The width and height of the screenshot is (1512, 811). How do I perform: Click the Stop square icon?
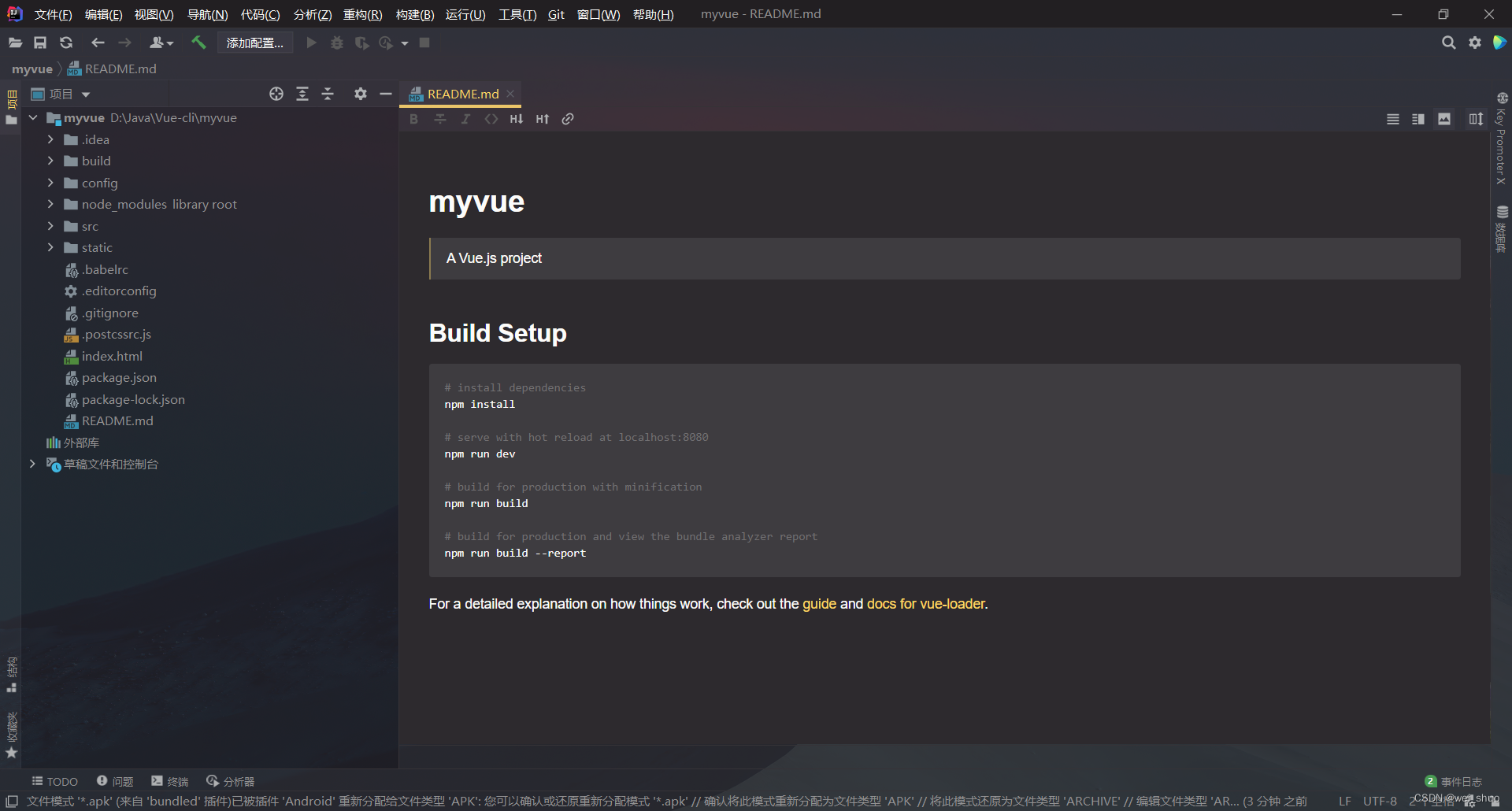424,43
